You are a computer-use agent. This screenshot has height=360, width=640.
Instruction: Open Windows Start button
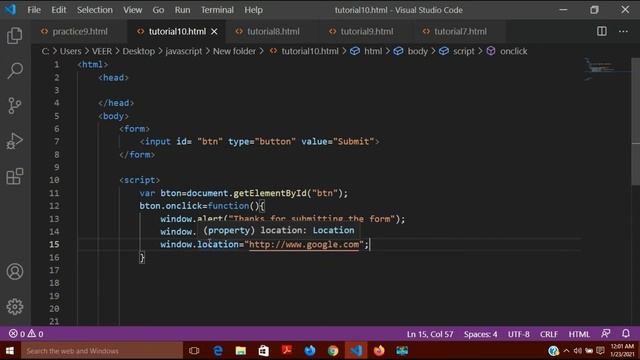coord(10,351)
